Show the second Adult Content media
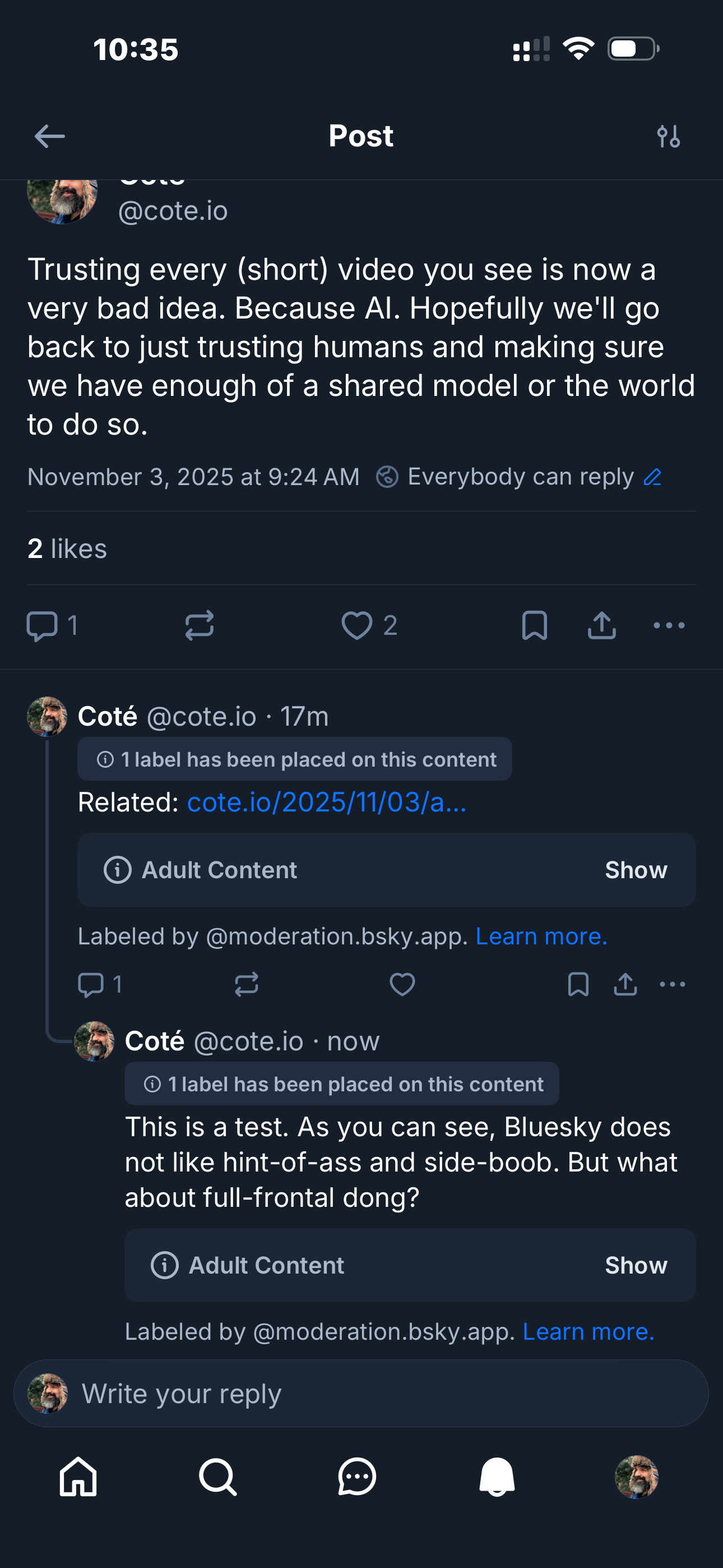This screenshot has height=1568, width=723. tap(636, 1265)
